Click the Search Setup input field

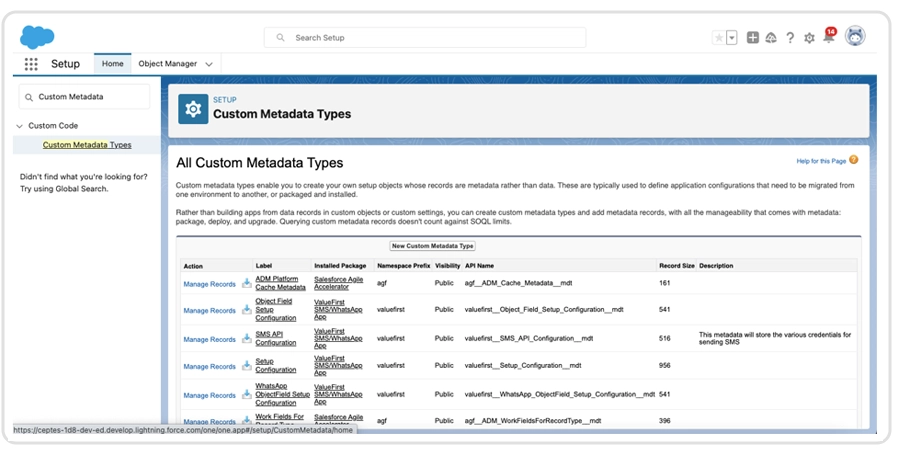coord(425,38)
